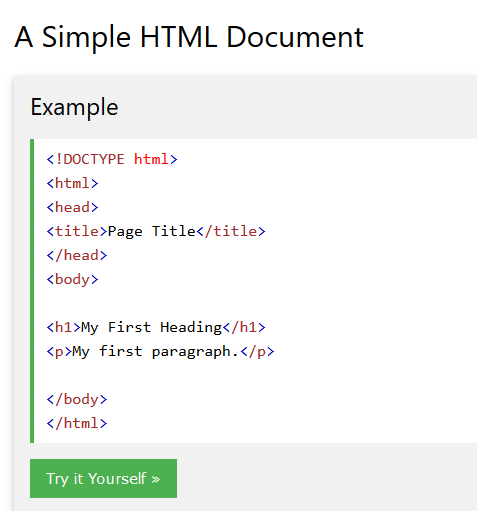
Task: Click the opening <body> tag line
Action: [72, 279]
